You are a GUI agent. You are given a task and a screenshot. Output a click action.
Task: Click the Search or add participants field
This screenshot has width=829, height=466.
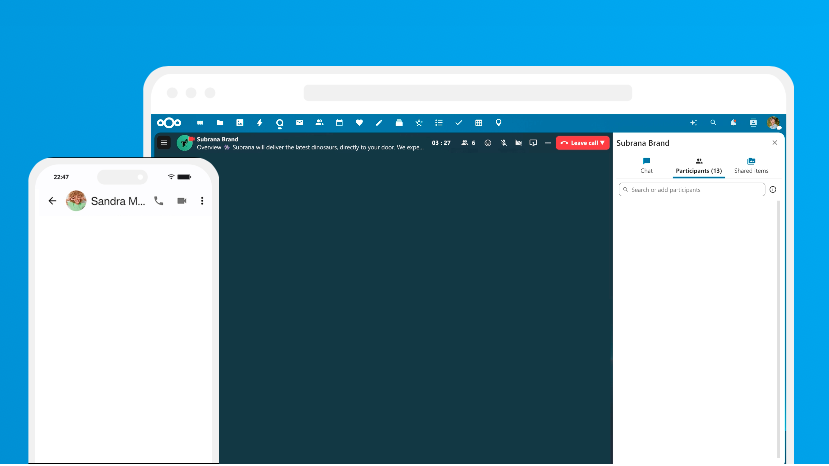692,189
